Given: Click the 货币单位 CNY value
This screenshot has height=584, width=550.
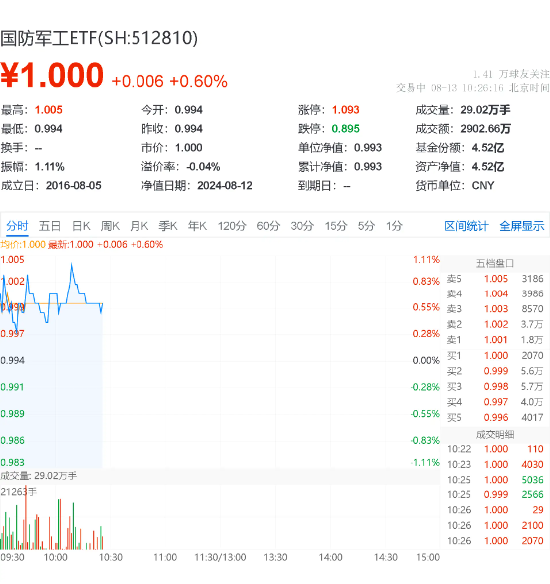Looking at the screenshot, I should (x=483, y=185).
